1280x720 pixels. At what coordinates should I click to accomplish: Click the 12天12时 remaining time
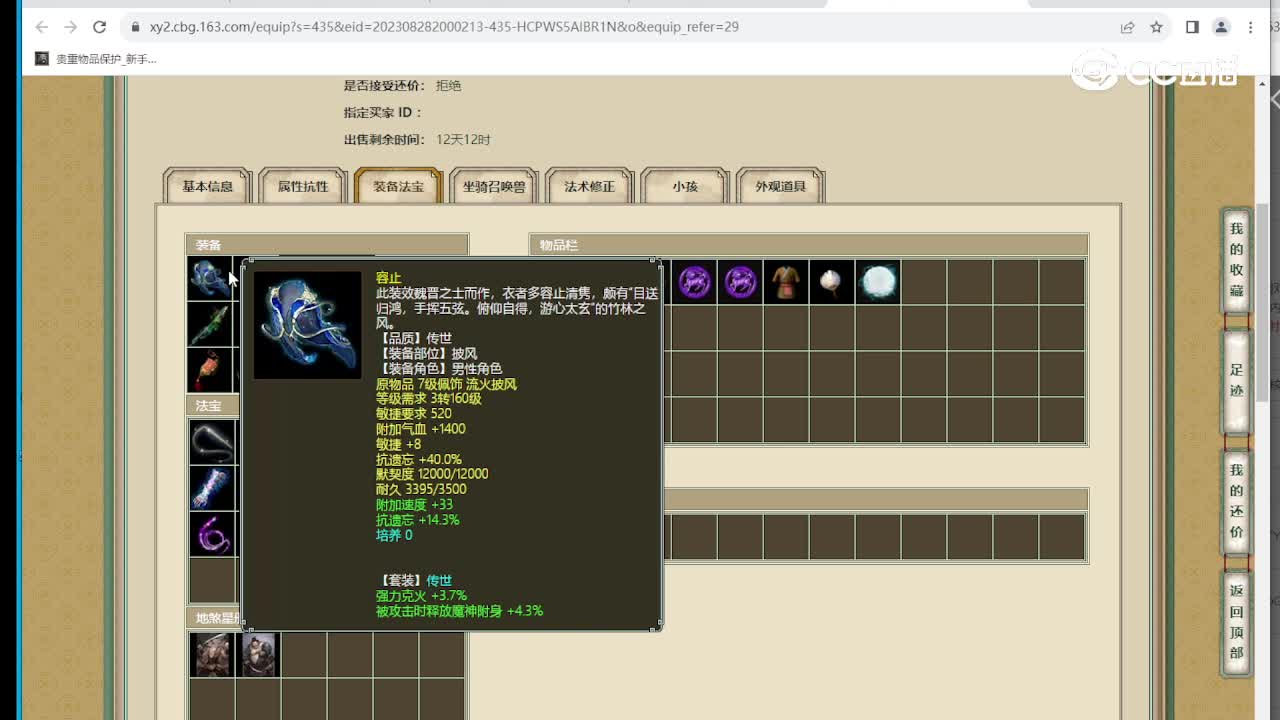463,140
